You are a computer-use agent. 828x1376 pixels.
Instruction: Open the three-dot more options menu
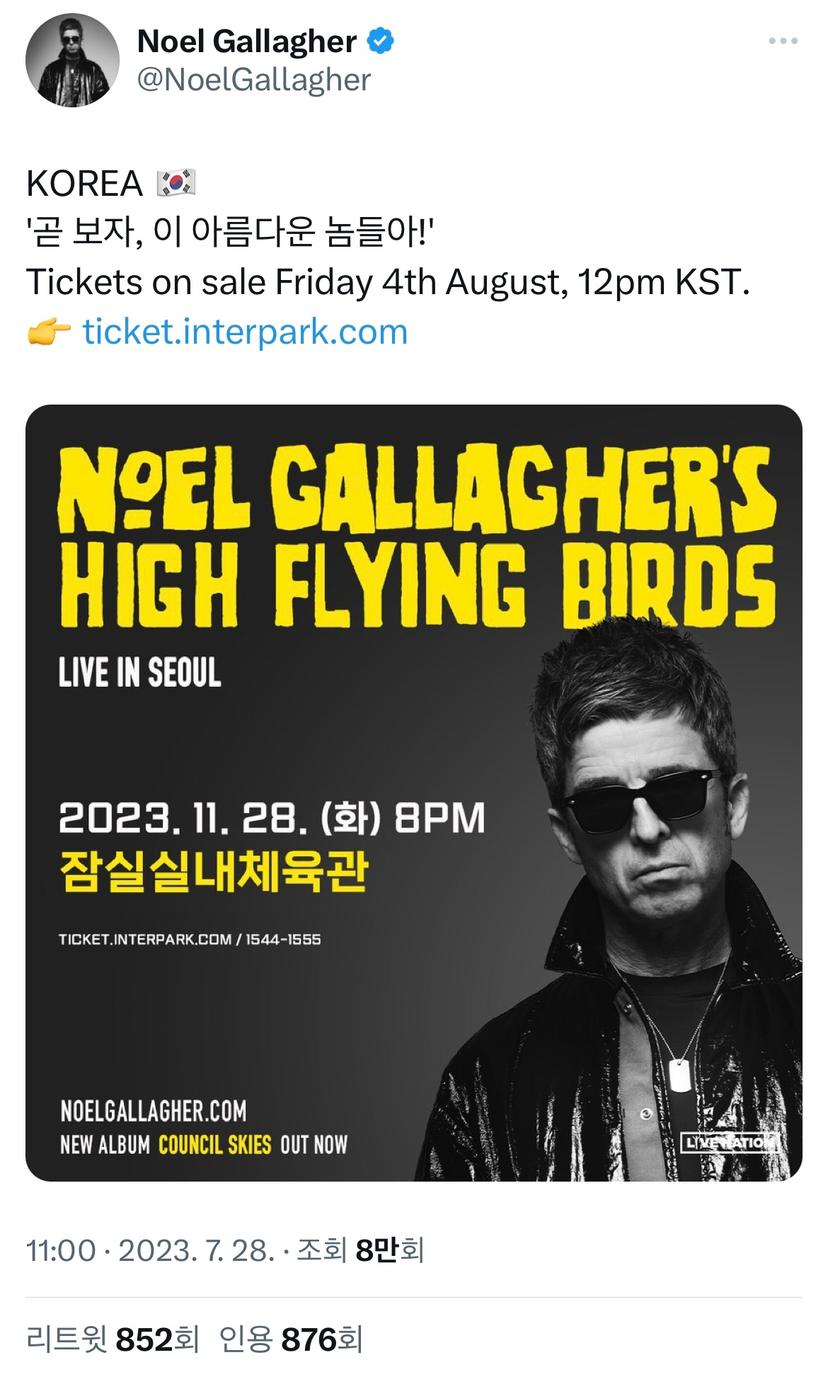(x=783, y=41)
